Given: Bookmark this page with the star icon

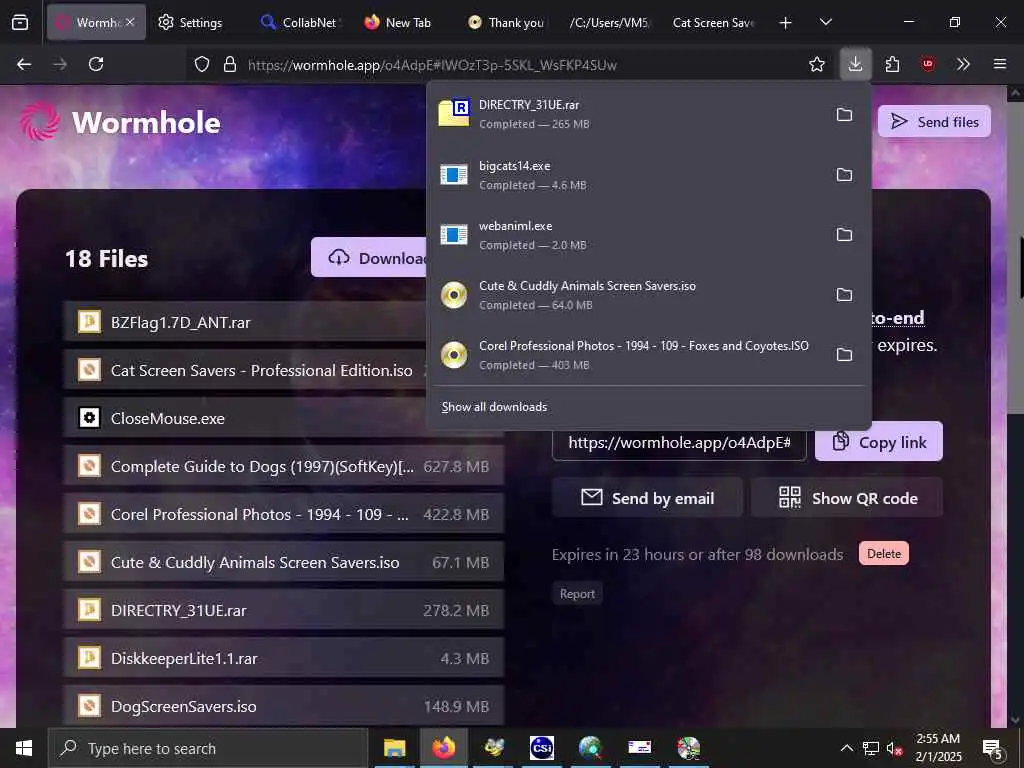Looking at the screenshot, I should (817, 64).
